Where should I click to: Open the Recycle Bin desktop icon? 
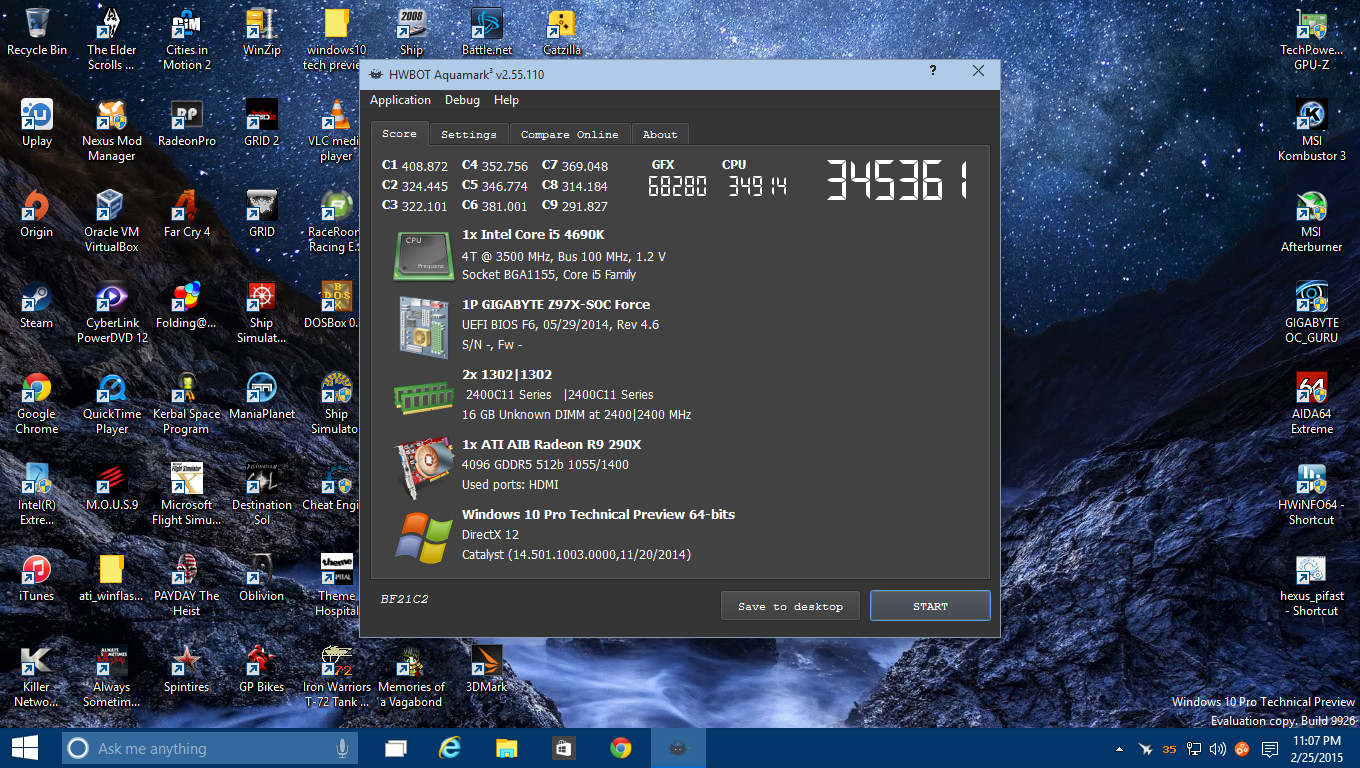(37, 33)
